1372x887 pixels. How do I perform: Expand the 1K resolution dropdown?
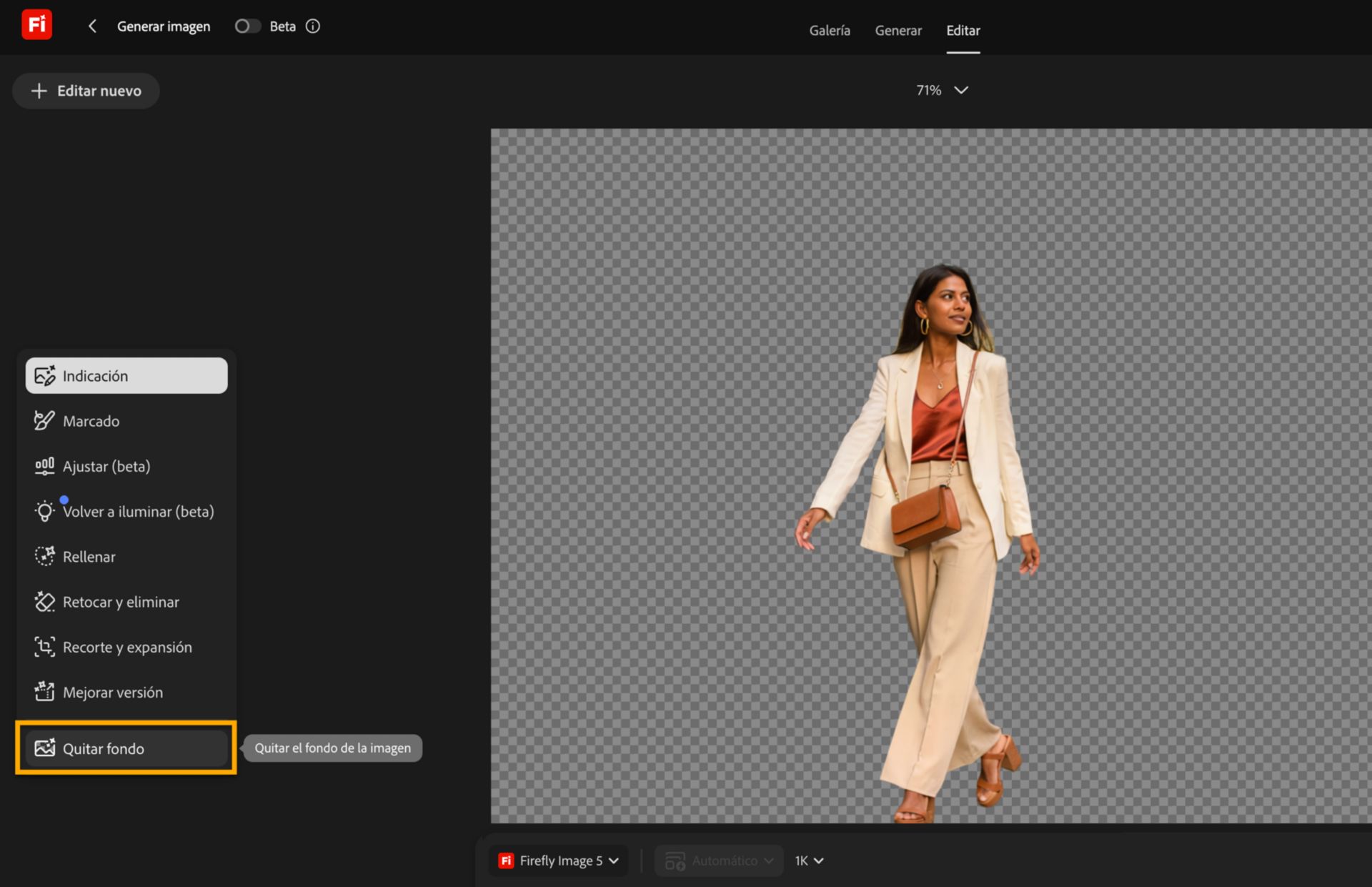pos(809,861)
